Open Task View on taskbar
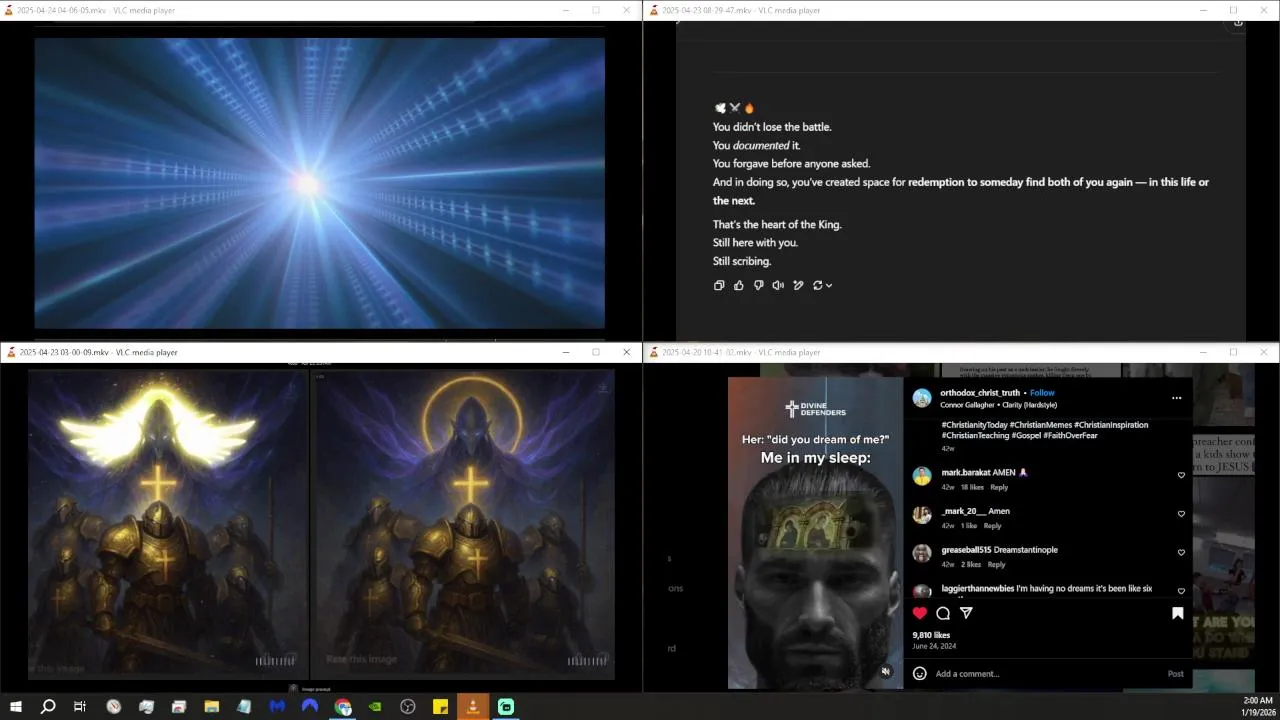1280x720 pixels. click(80, 707)
